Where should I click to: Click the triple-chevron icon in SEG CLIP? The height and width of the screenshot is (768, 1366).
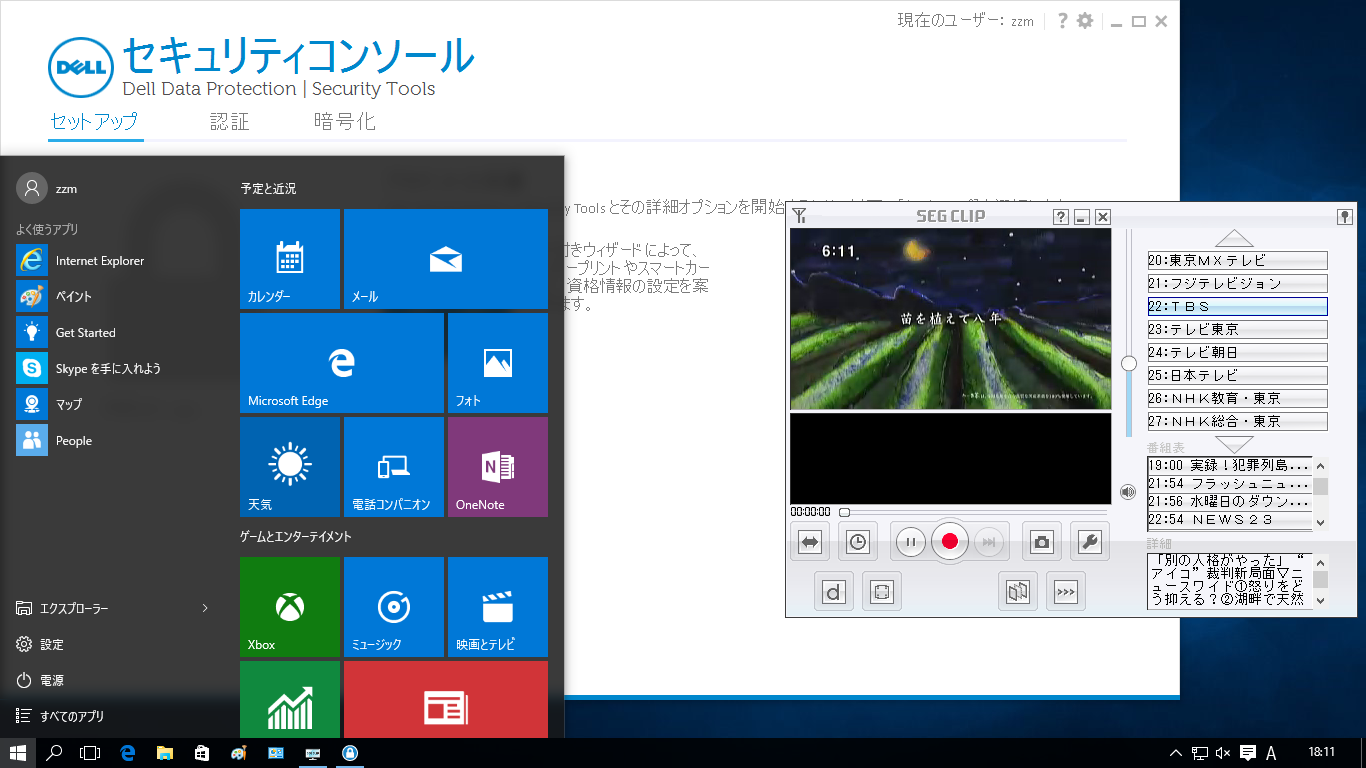[1066, 591]
